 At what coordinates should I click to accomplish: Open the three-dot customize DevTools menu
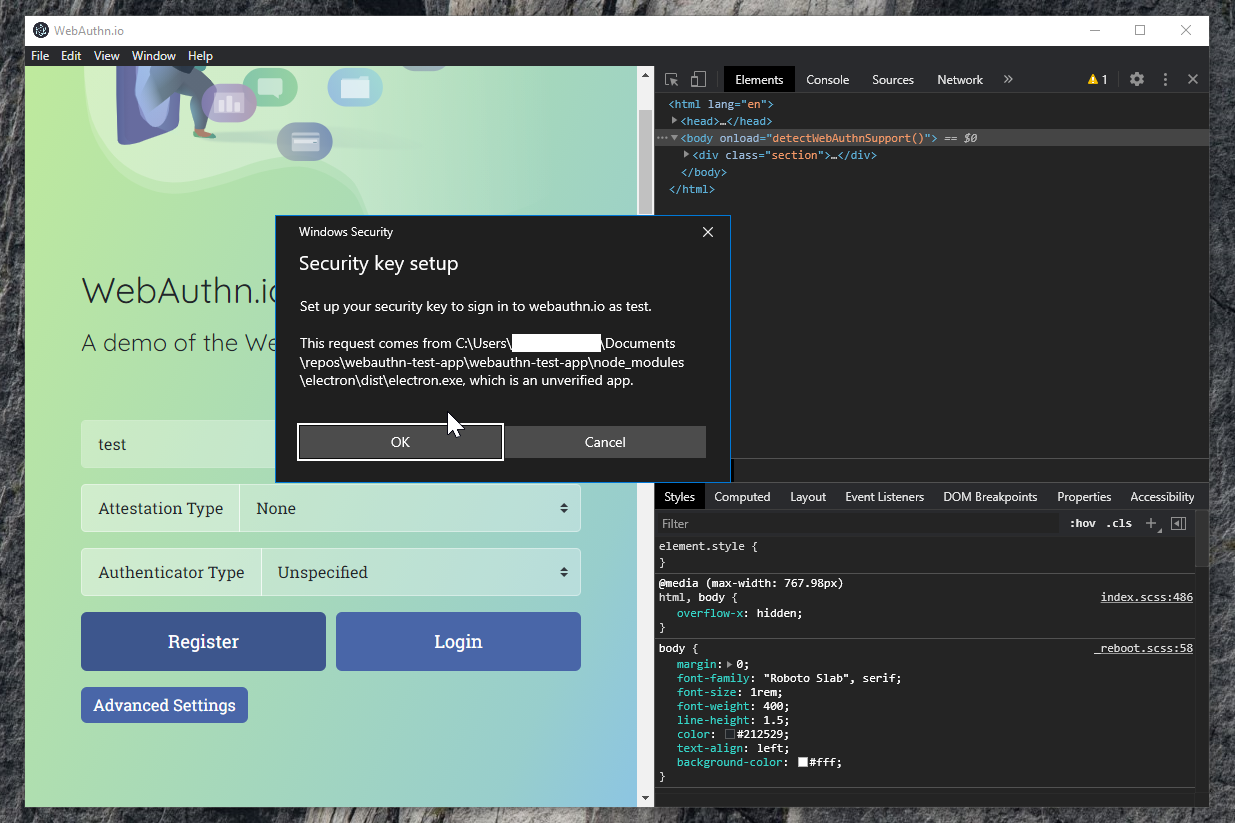pos(1165,79)
